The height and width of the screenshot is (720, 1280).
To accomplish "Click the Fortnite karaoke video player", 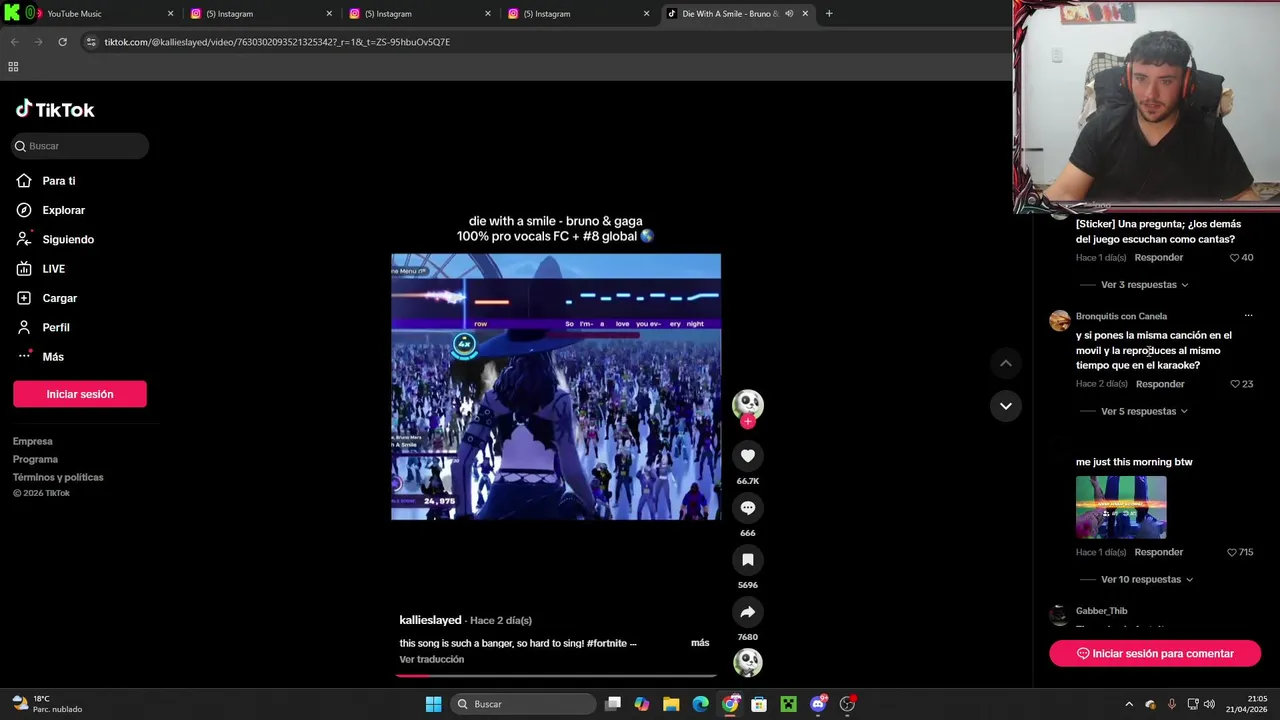I will coord(556,387).
